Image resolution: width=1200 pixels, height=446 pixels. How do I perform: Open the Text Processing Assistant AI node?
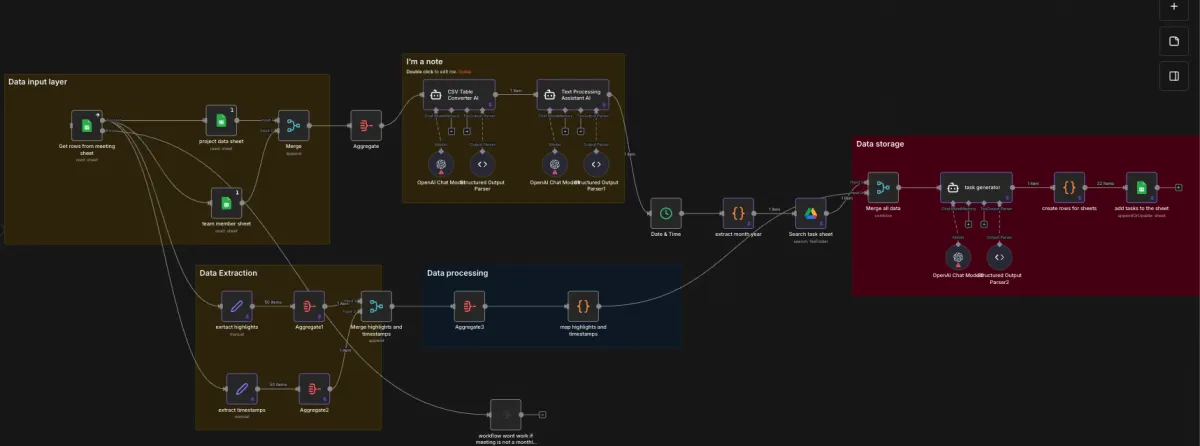573,94
